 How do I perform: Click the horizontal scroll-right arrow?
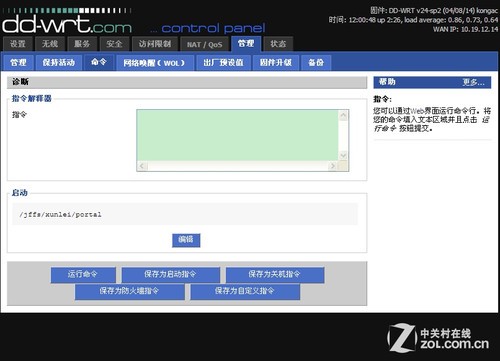pos(332,166)
